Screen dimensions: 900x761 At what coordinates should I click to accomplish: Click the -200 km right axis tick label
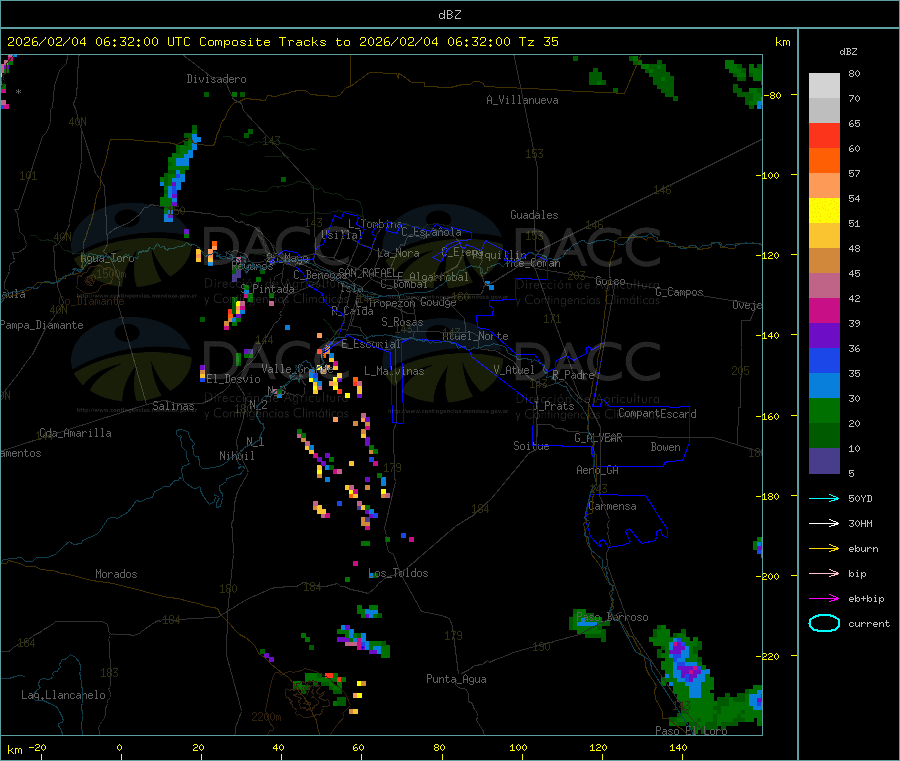(x=768, y=576)
